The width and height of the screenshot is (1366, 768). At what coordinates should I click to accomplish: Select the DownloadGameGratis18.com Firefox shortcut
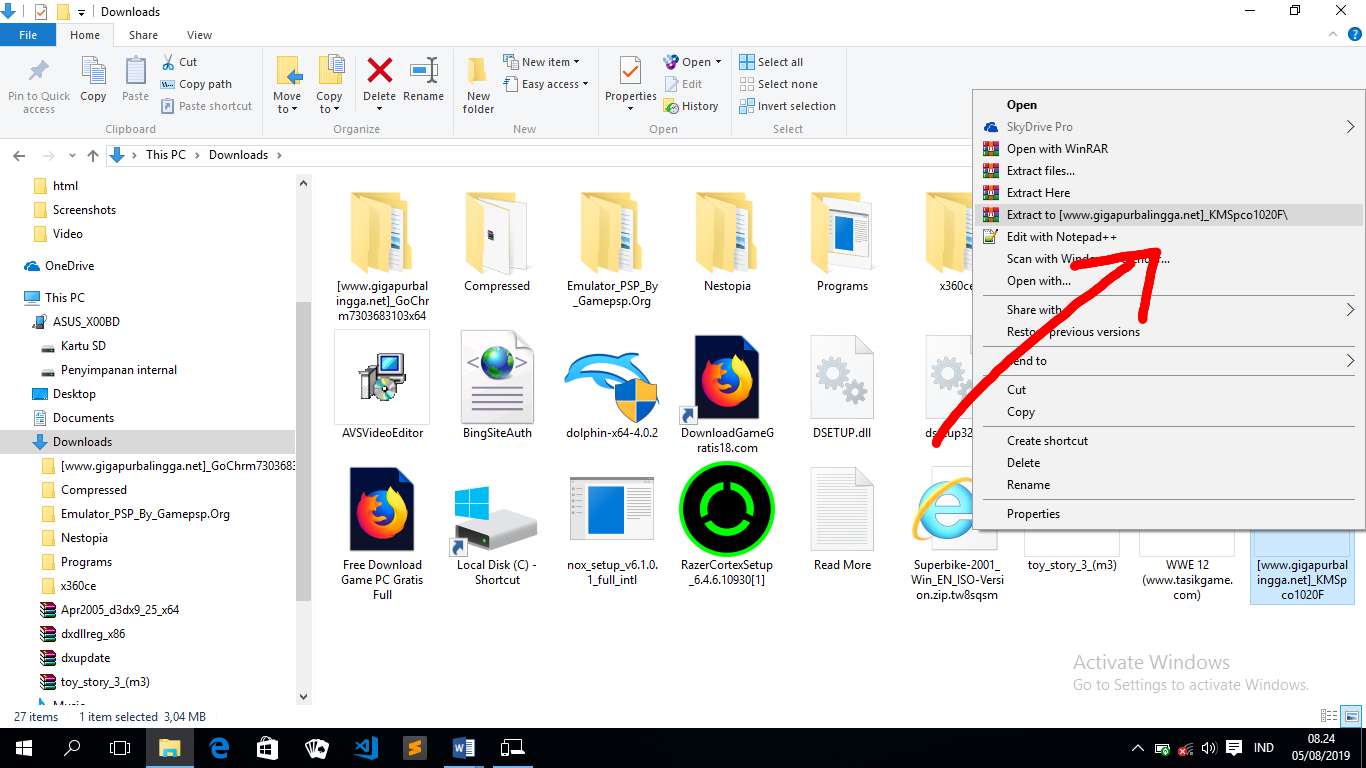(727, 380)
